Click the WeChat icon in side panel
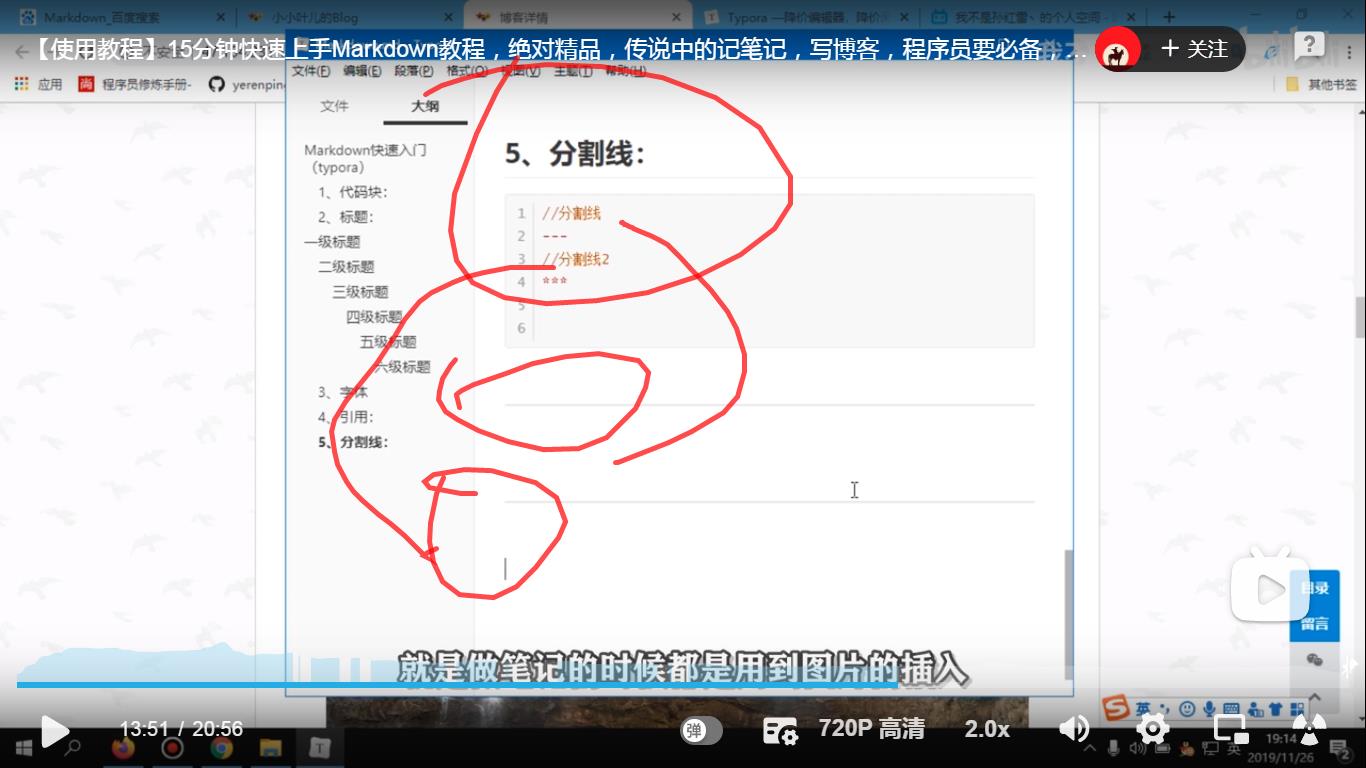This screenshot has width=1366, height=768. [x=1314, y=660]
